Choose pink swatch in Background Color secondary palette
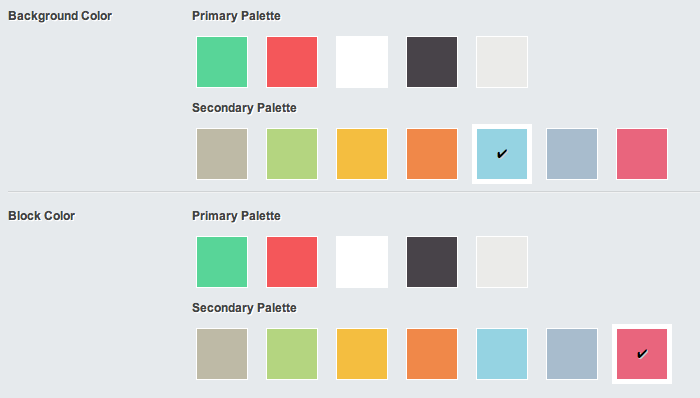700x398 pixels. click(642, 154)
